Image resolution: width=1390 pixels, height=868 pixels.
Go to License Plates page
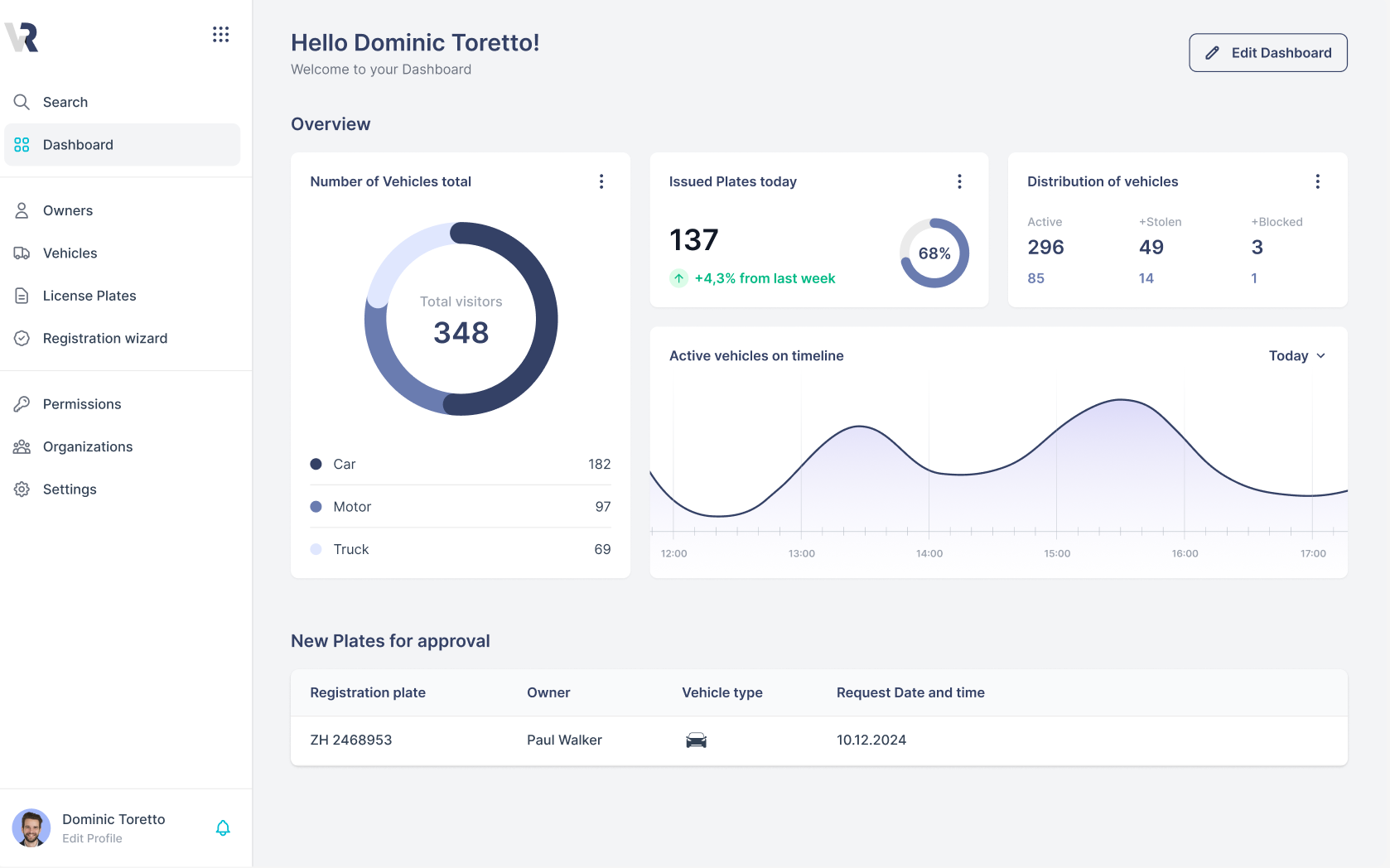click(x=89, y=296)
